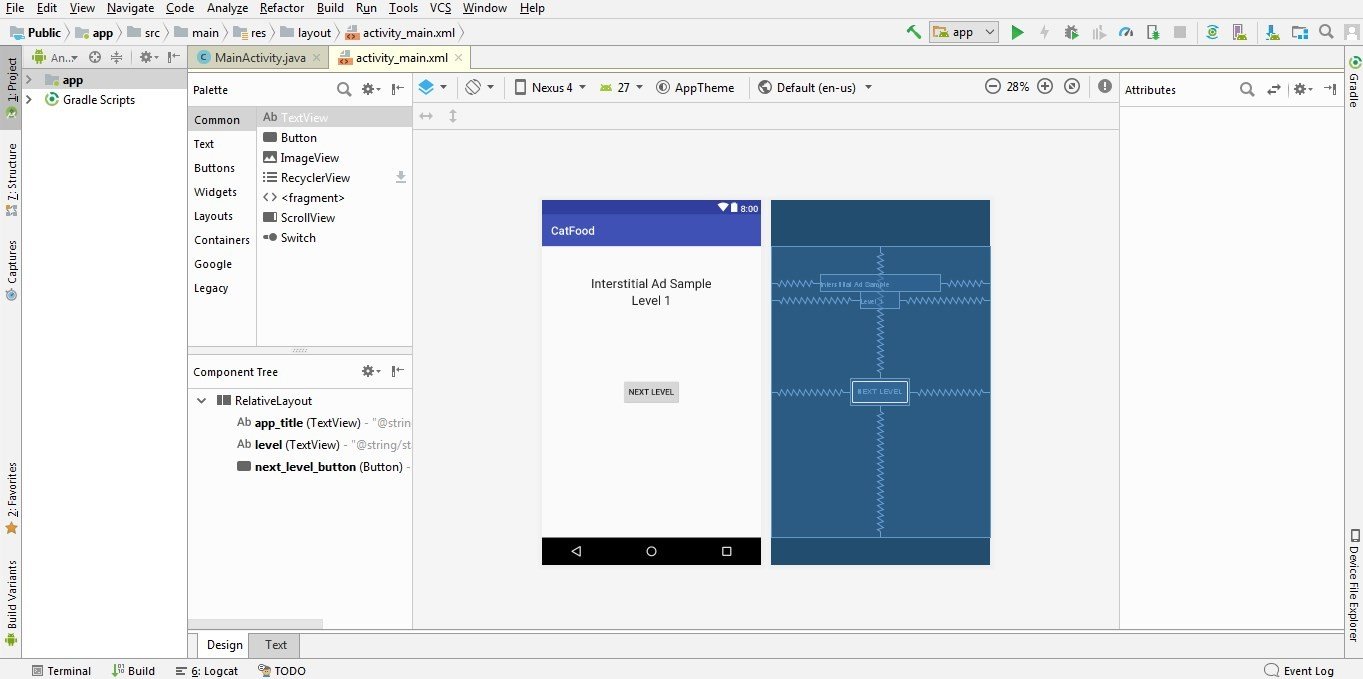Image resolution: width=1363 pixels, height=679 pixels.
Task: Hide the Attributes panel with its hide icon
Action: pos(1330,89)
